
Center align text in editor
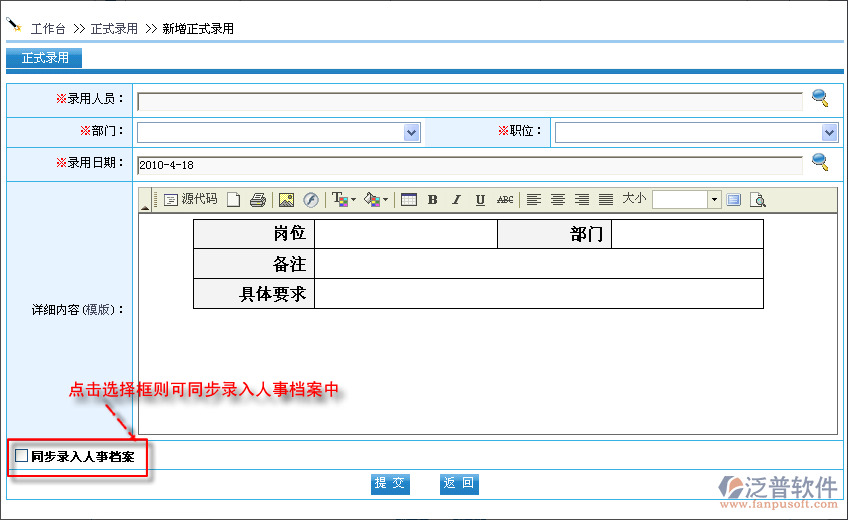tap(558, 200)
